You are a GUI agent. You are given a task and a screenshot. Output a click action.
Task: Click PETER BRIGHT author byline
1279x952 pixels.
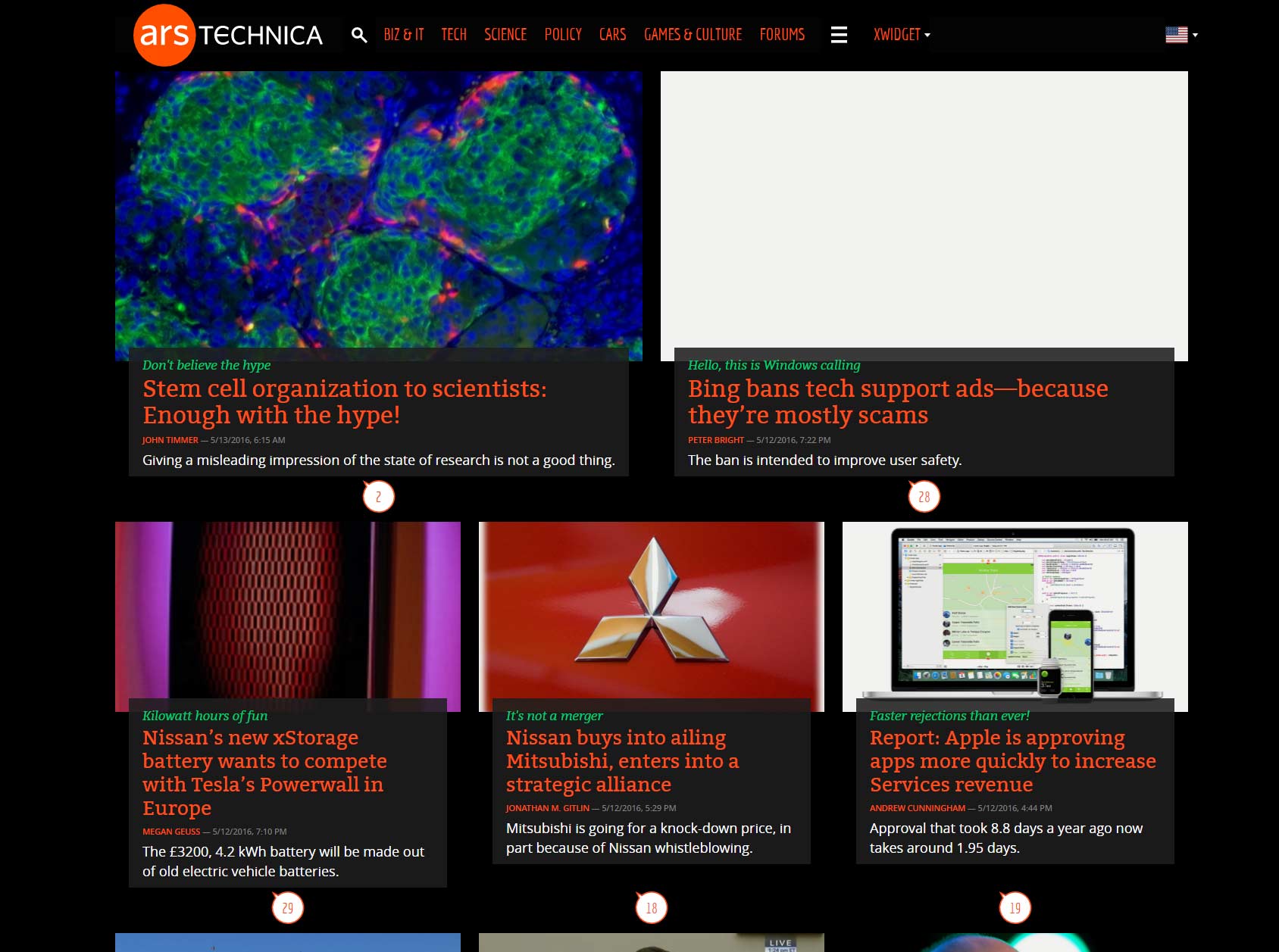[x=715, y=440]
